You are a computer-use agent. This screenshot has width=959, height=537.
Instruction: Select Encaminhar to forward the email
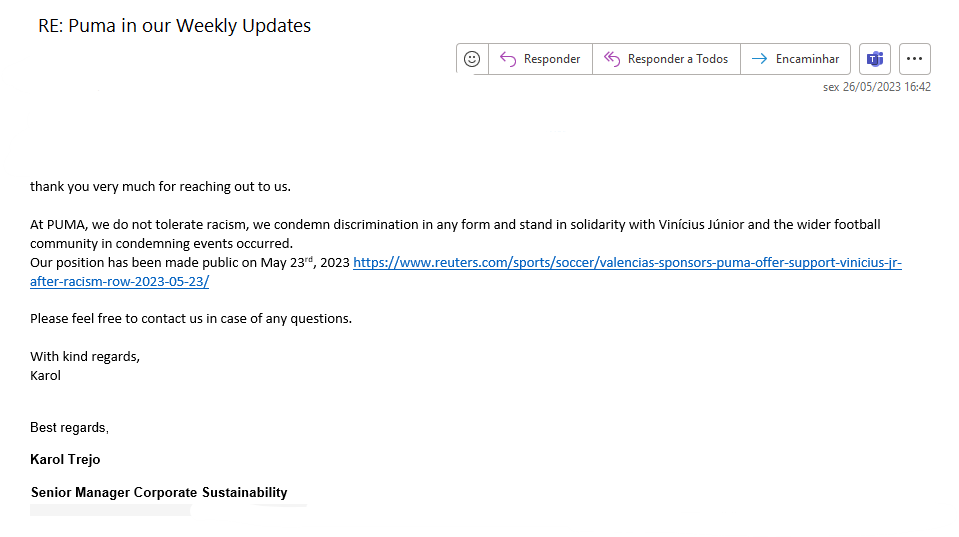click(807, 59)
